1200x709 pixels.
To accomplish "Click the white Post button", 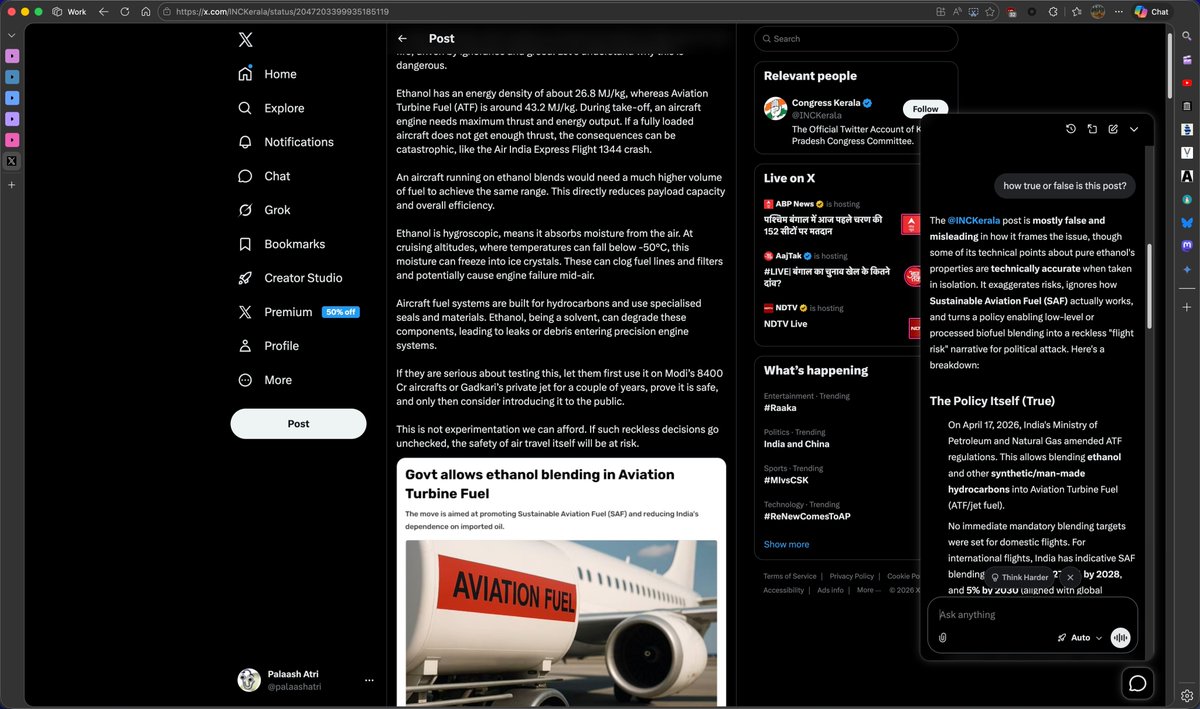I will (x=298, y=423).
